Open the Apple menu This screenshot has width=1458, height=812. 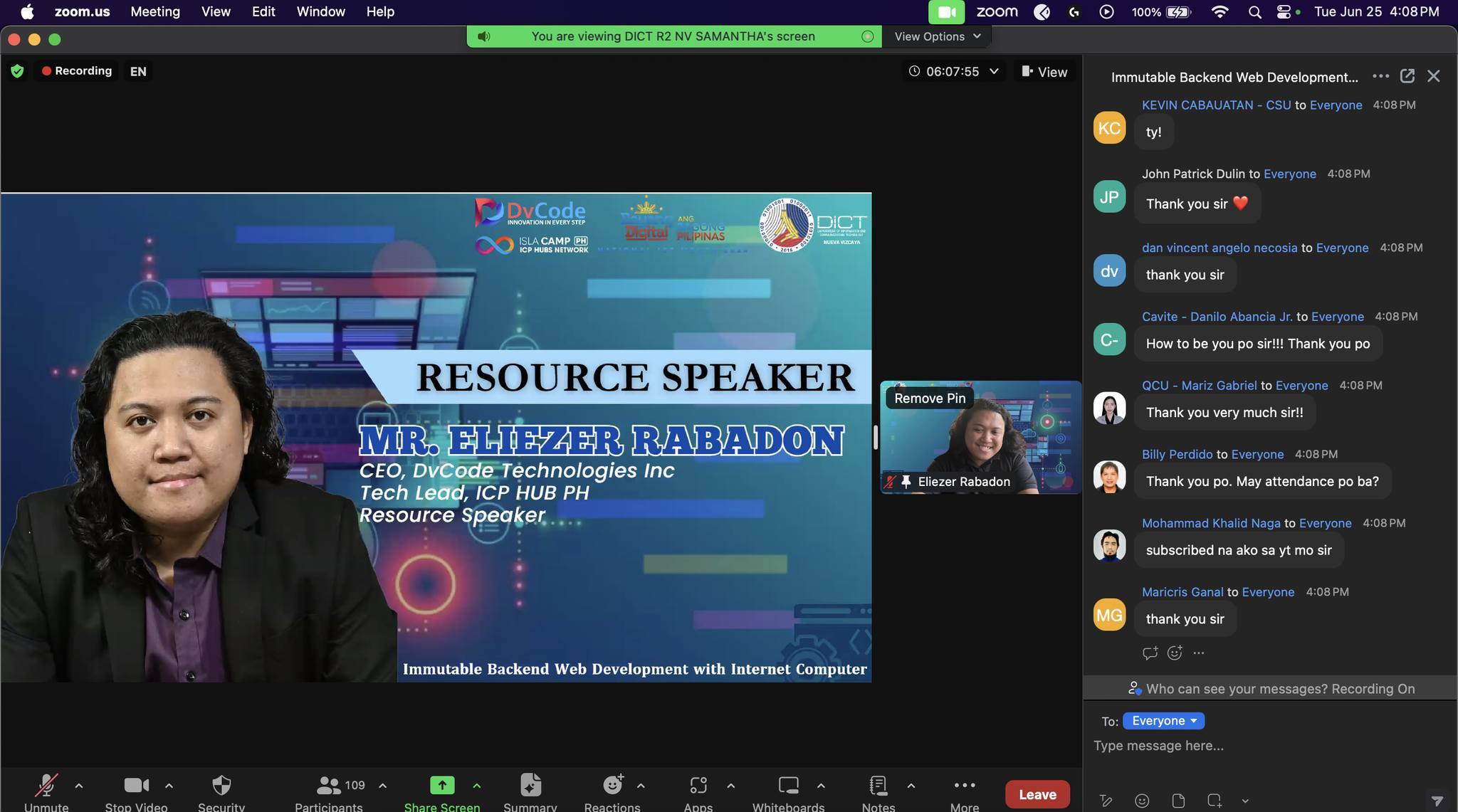coord(27,11)
